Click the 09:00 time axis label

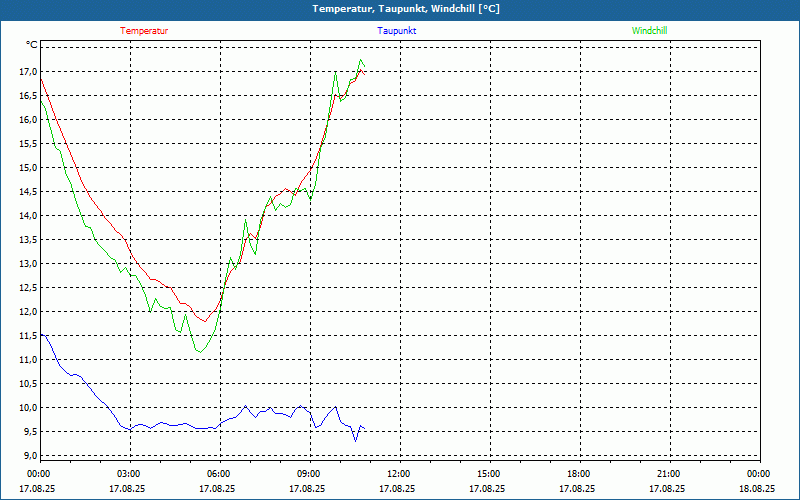pos(307,474)
